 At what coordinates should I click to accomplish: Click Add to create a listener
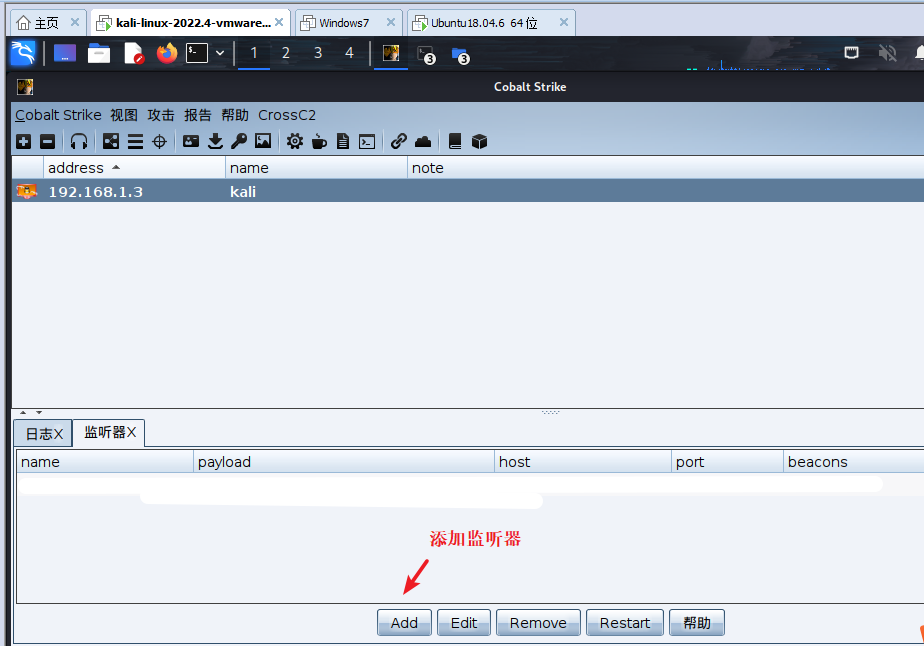(404, 622)
